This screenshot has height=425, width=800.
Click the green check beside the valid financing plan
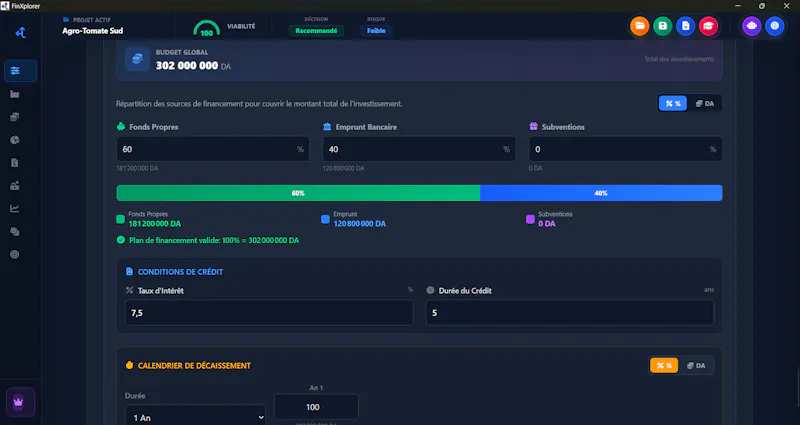[121, 240]
